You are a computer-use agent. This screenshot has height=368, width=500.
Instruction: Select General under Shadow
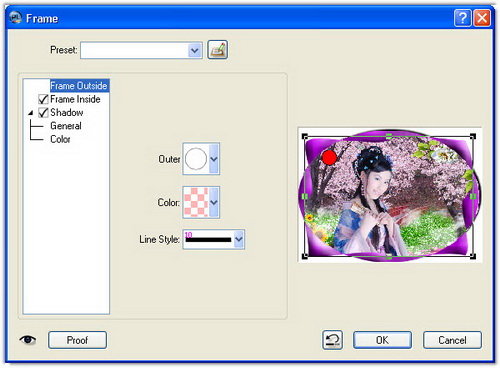[66, 126]
